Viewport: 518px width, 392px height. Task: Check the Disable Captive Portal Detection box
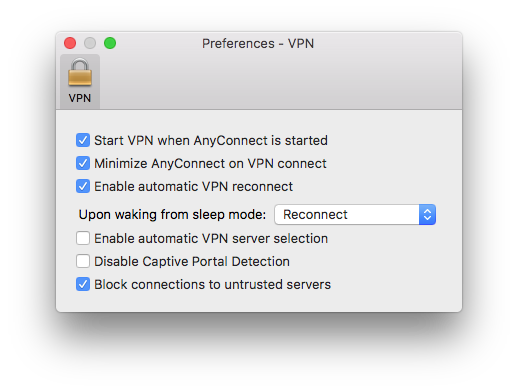tap(83, 261)
